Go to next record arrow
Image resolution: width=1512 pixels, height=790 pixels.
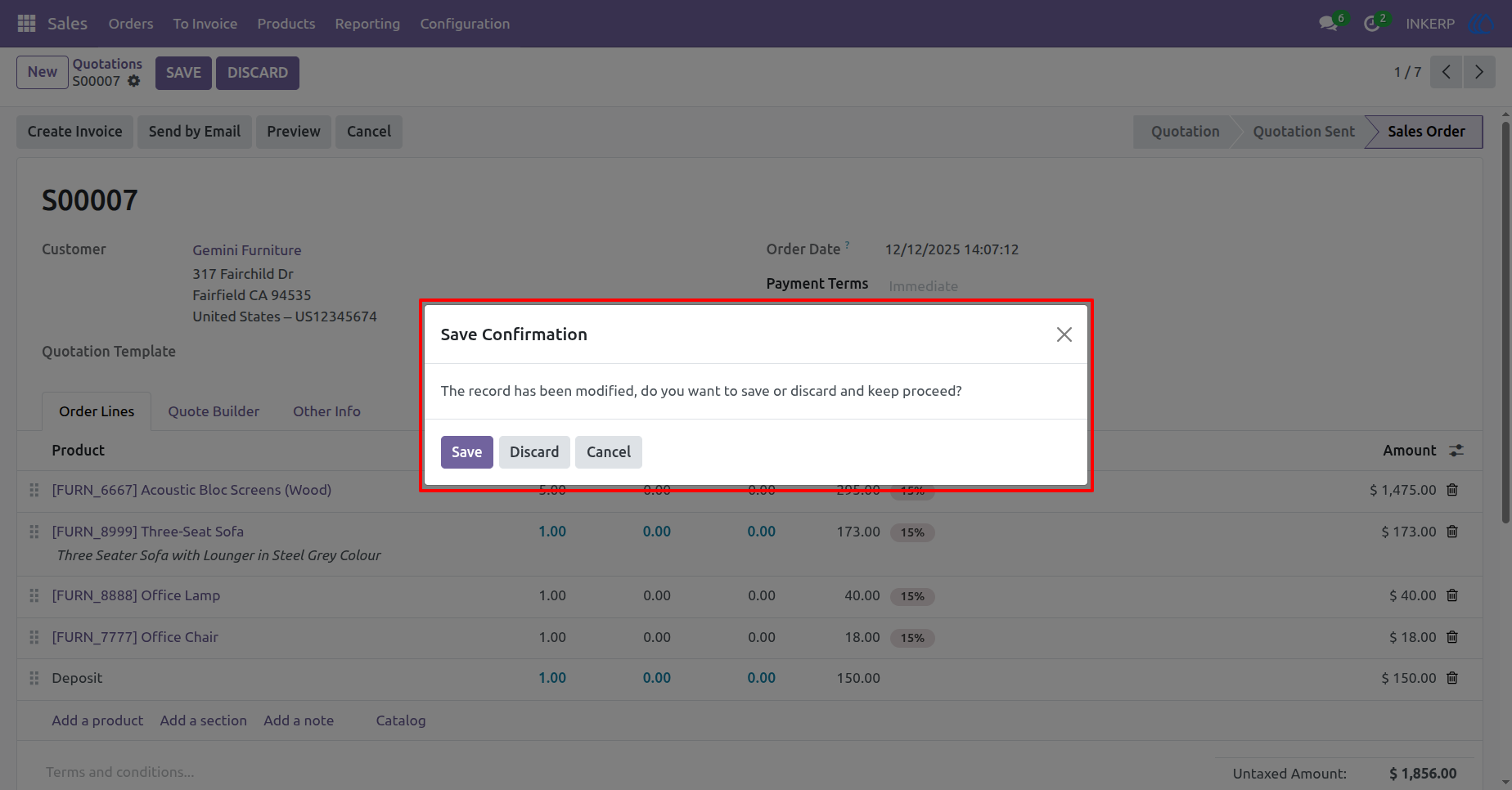click(1479, 72)
